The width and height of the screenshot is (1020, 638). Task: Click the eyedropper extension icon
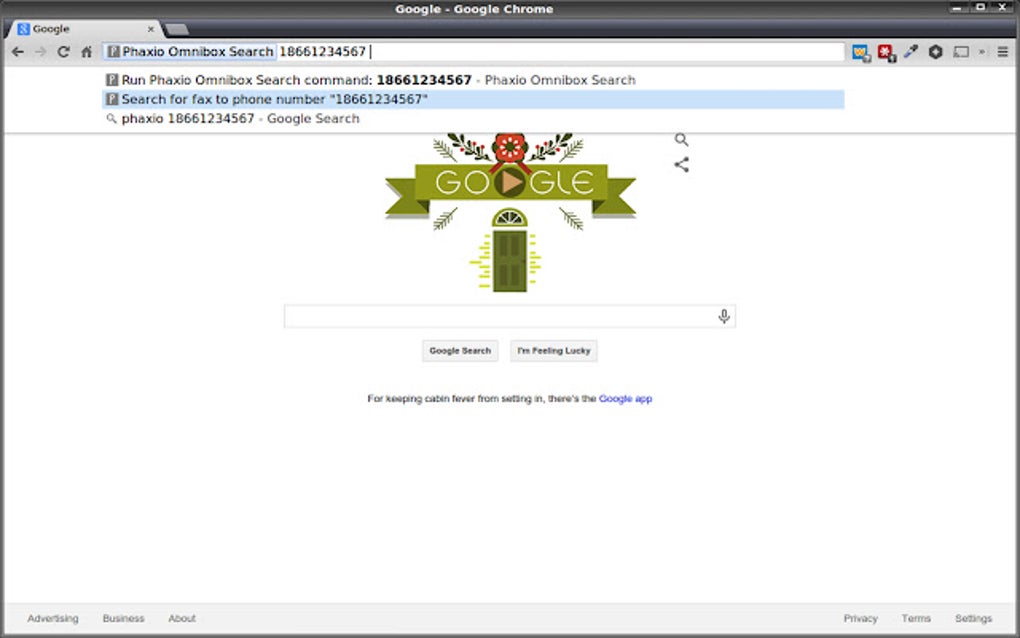(x=911, y=51)
